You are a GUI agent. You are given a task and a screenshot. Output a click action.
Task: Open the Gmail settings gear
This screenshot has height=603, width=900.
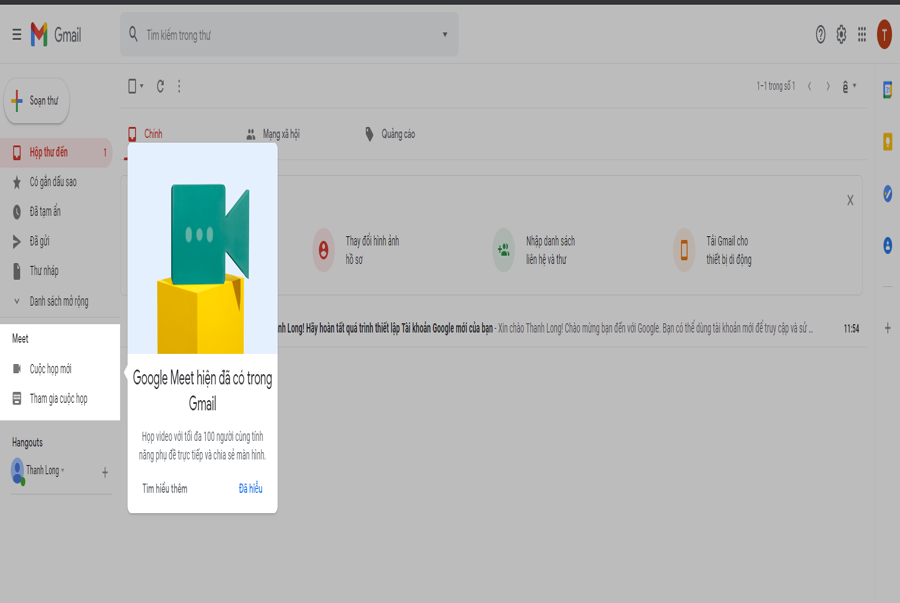[841, 34]
